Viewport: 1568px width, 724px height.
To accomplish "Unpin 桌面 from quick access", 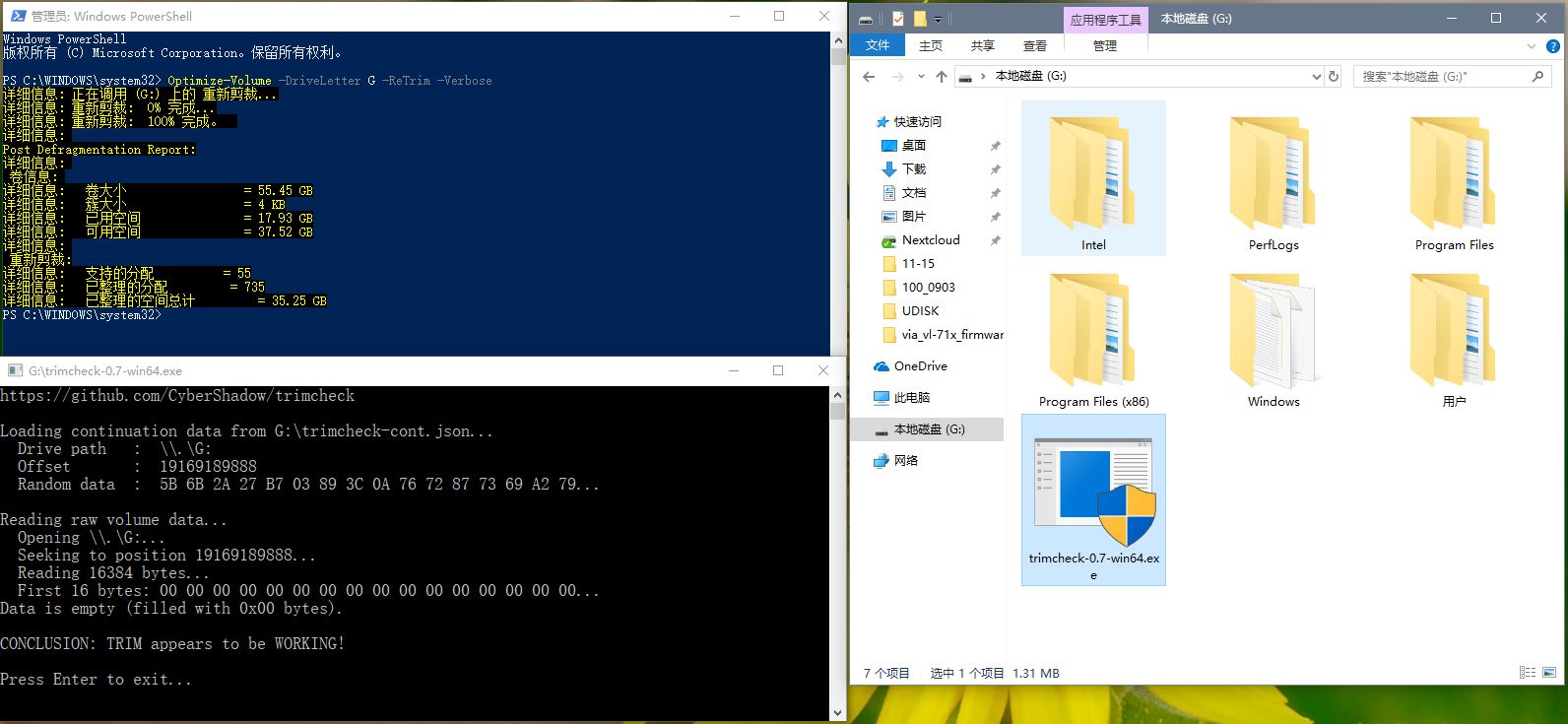I will [995, 145].
